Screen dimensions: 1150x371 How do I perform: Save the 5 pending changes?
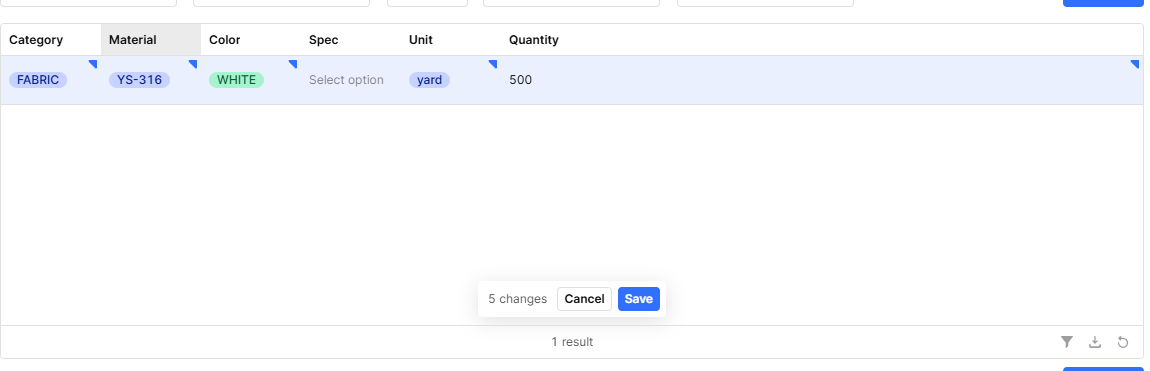(x=639, y=299)
